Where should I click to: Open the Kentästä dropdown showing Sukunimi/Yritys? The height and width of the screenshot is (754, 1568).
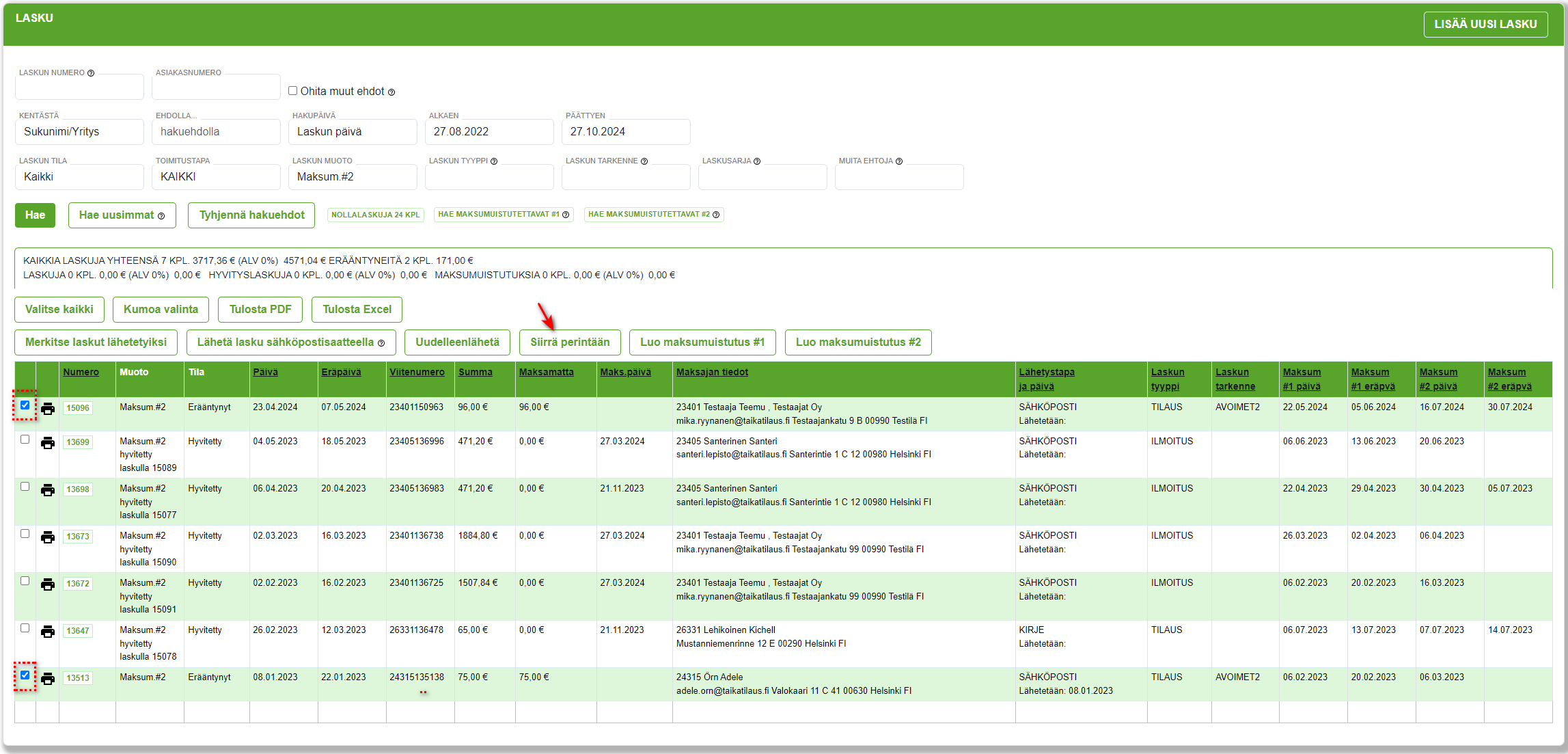click(79, 132)
